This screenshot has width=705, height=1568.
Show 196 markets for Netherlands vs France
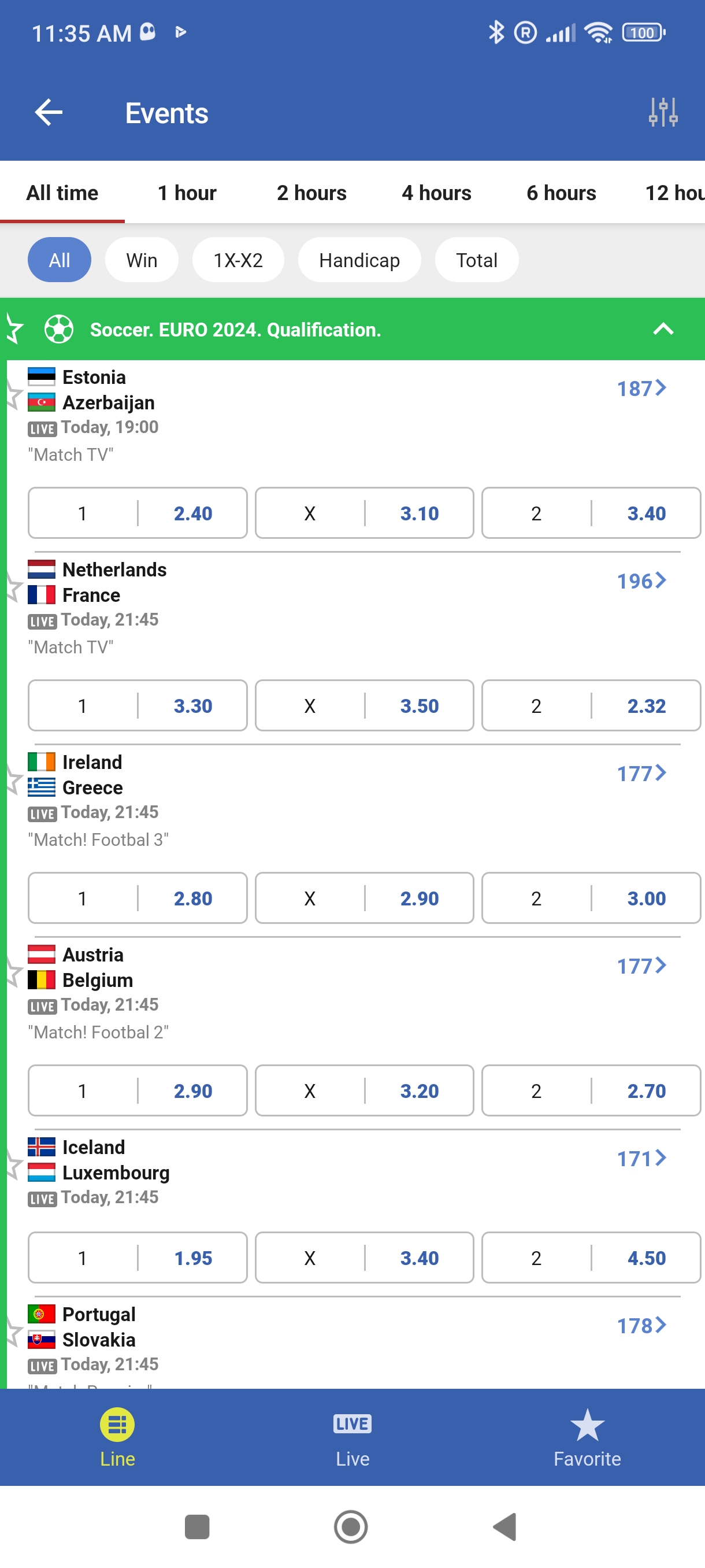pyautogui.click(x=641, y=580)
